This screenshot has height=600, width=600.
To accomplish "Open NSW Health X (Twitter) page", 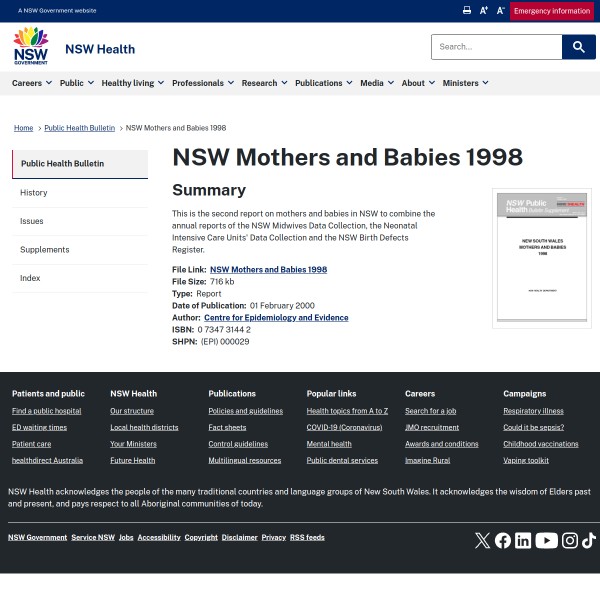I will pyautogui.click(x=482, y=540).
